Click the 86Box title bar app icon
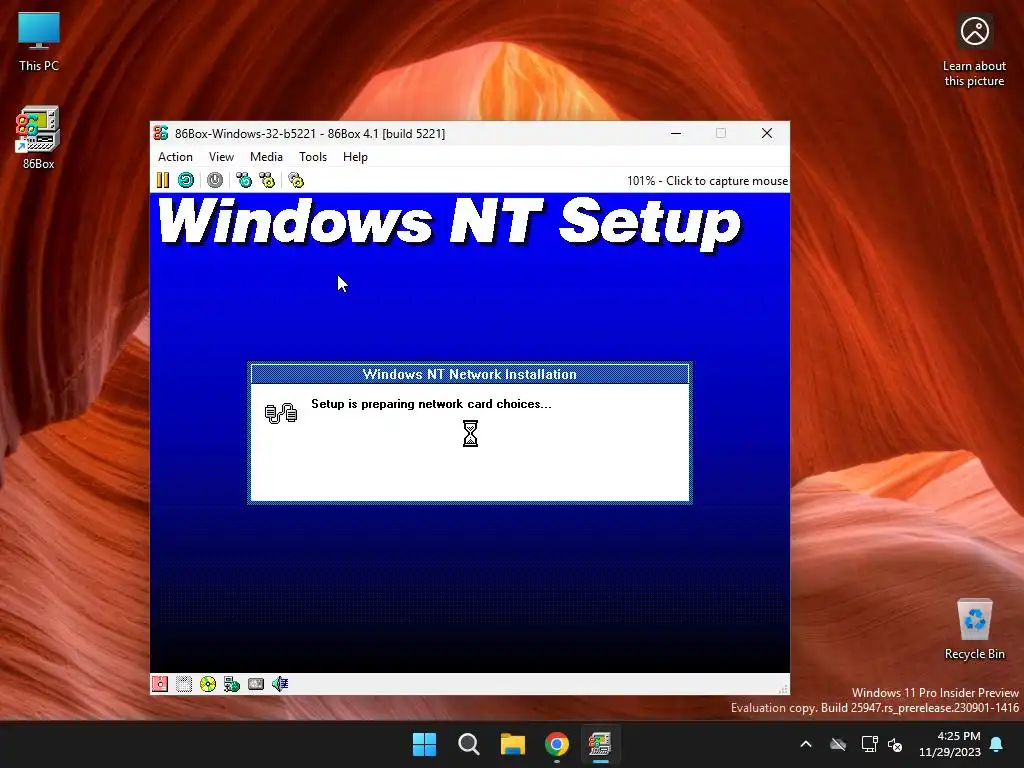1024x768 pixels. [161, 133]
